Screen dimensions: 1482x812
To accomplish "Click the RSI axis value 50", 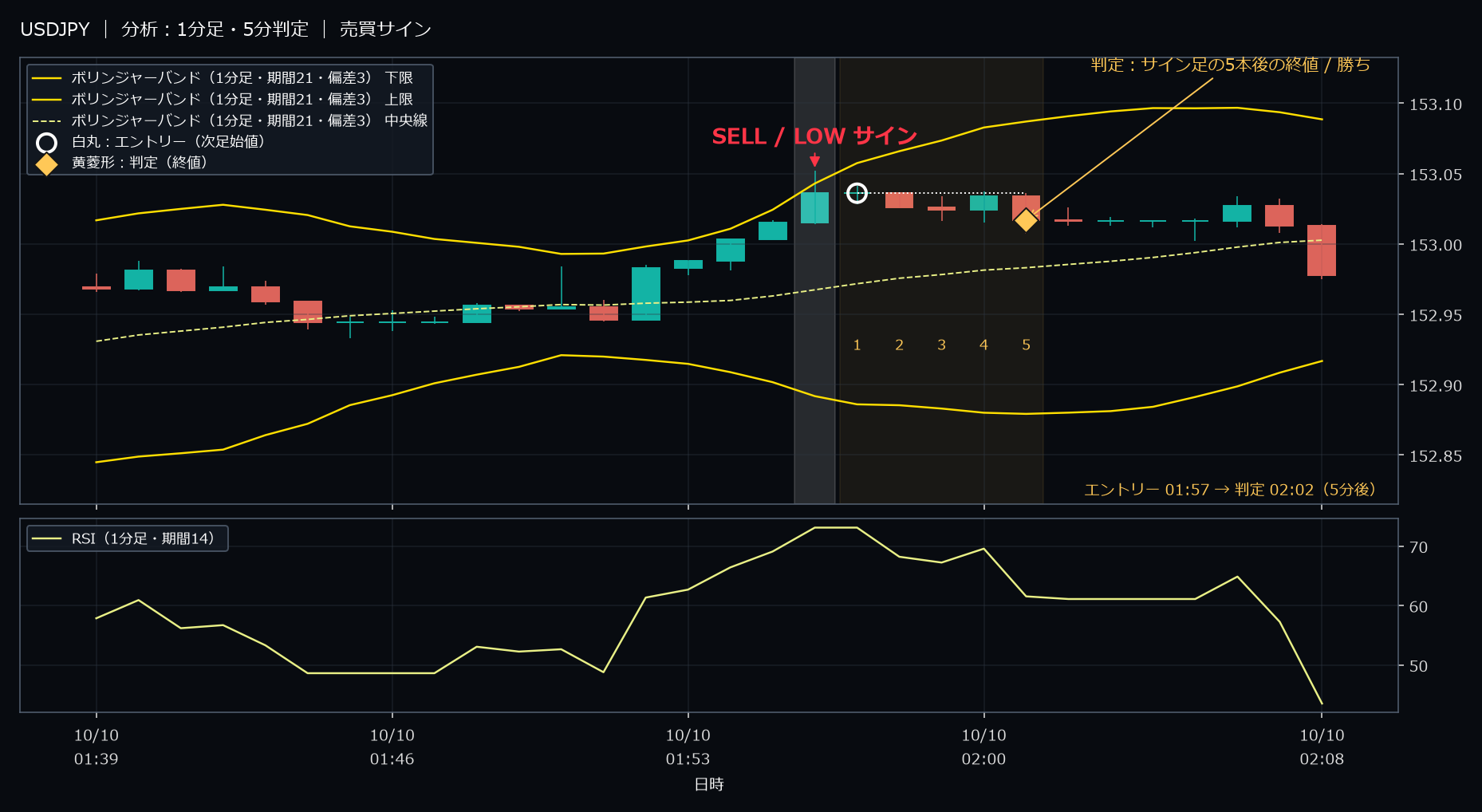I will tap(1418, 666).
